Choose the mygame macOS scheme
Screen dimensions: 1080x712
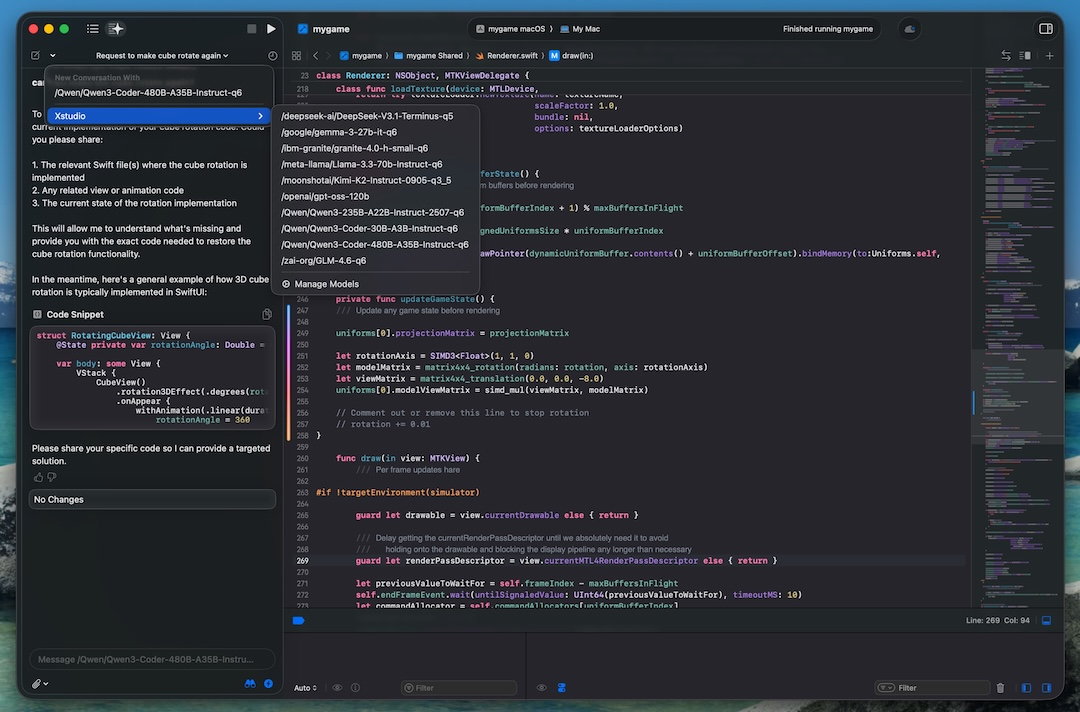pyautogui.click(x=510, y=29)
